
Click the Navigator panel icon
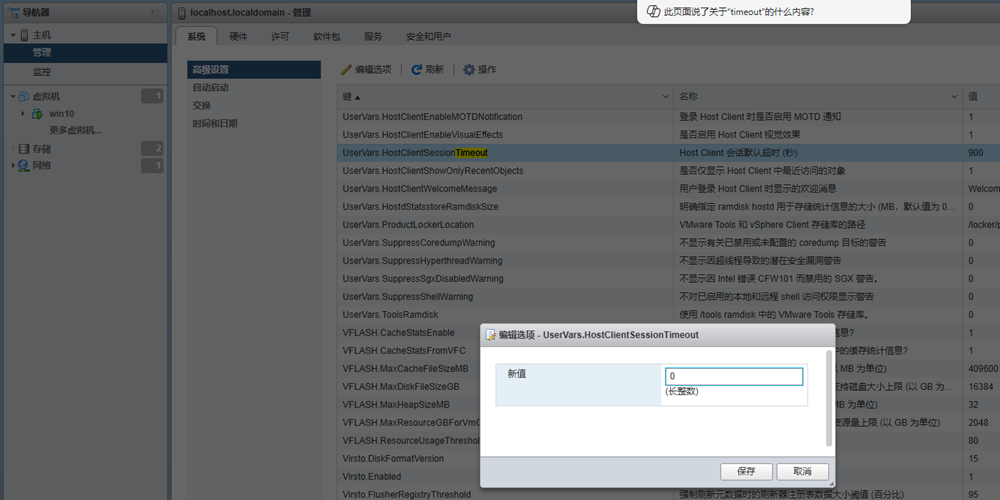[x=13, y=13]
